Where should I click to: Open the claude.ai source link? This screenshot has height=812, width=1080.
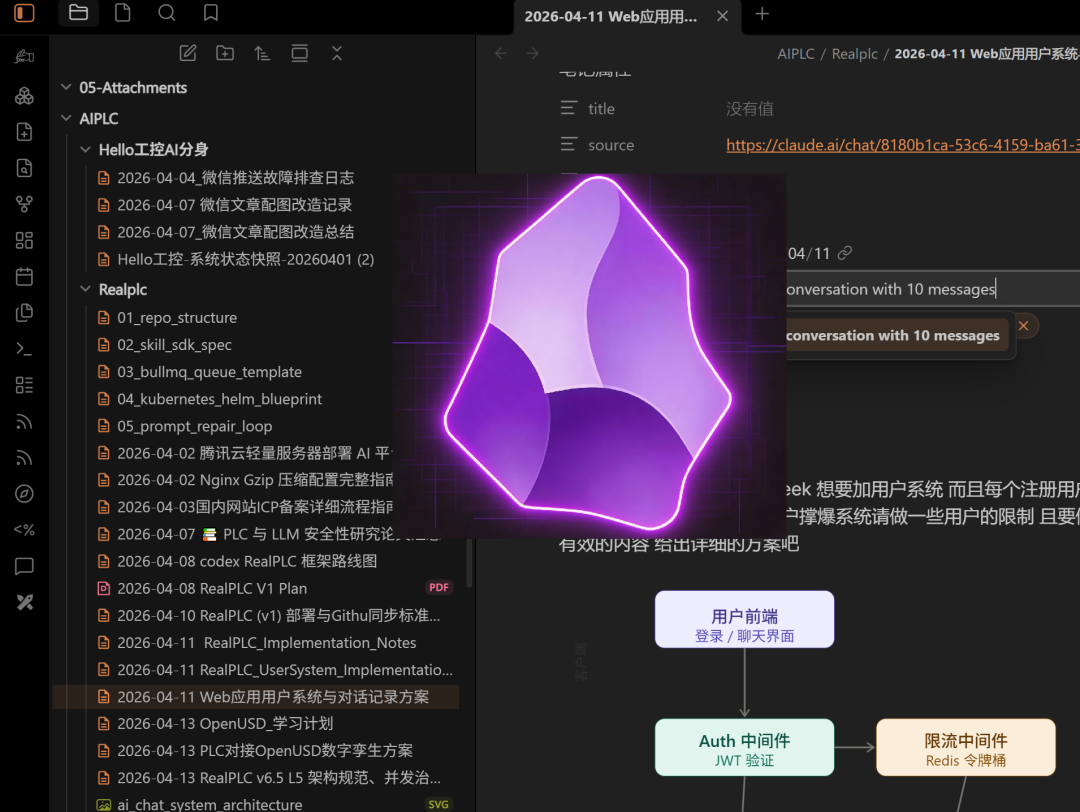pos(902,145)
